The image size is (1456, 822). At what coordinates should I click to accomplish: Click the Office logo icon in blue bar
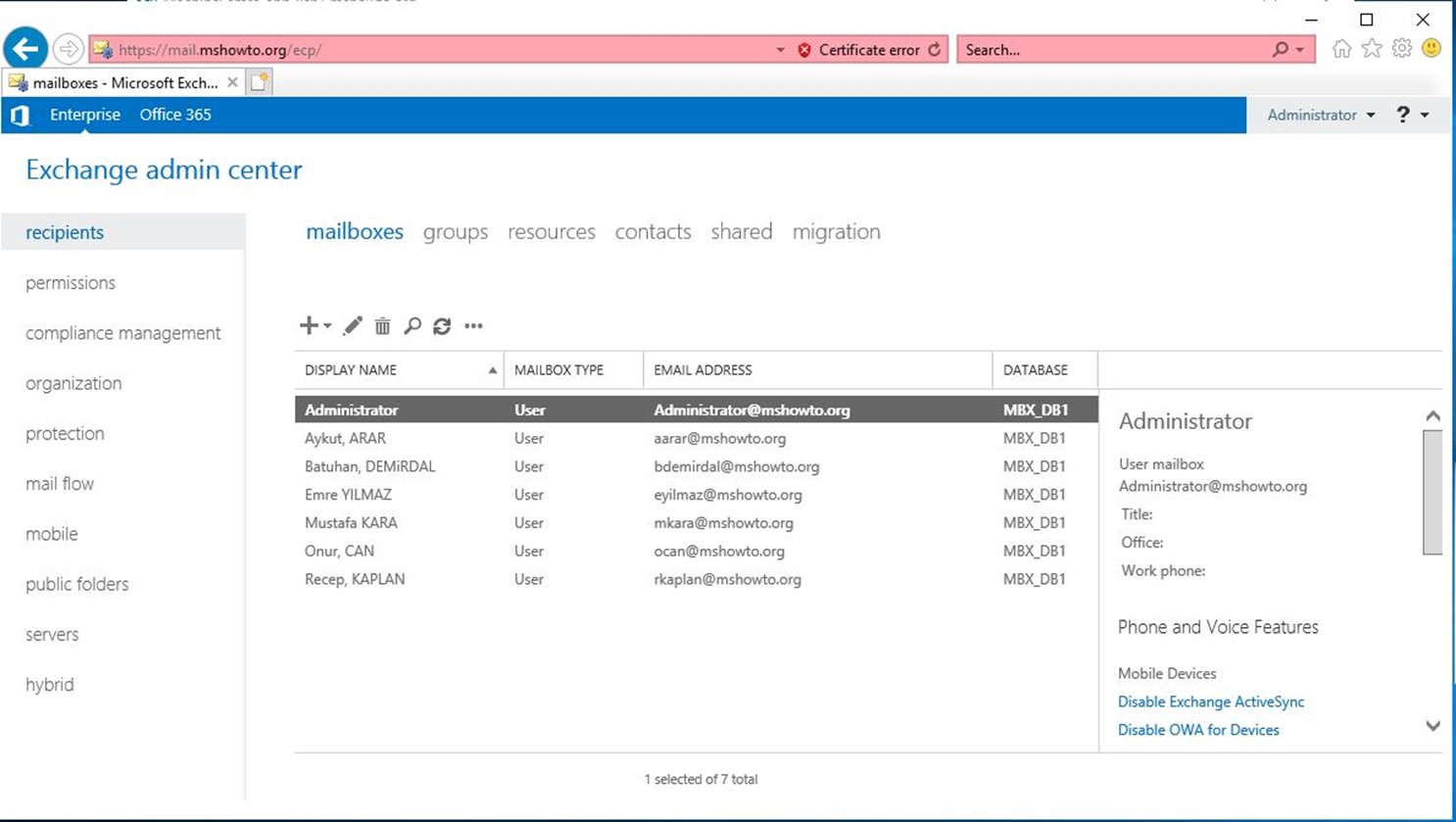coord(20,116)
